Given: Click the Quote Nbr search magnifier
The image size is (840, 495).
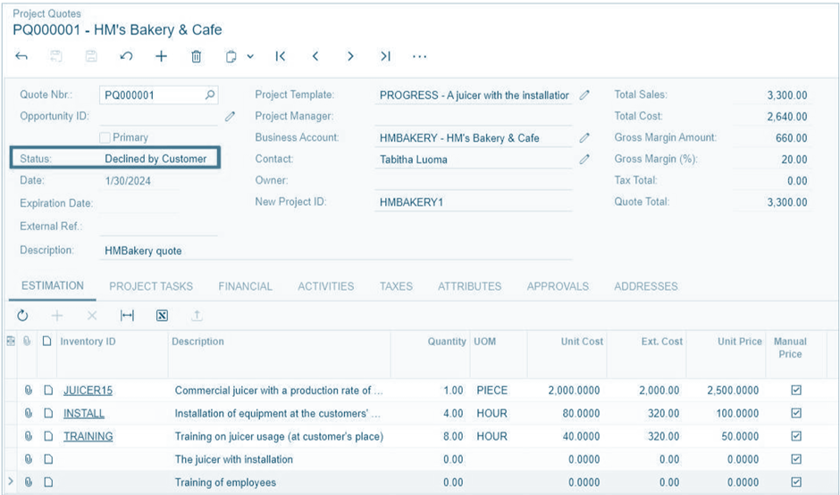Looking at the screenshot, I should (210, 95).
